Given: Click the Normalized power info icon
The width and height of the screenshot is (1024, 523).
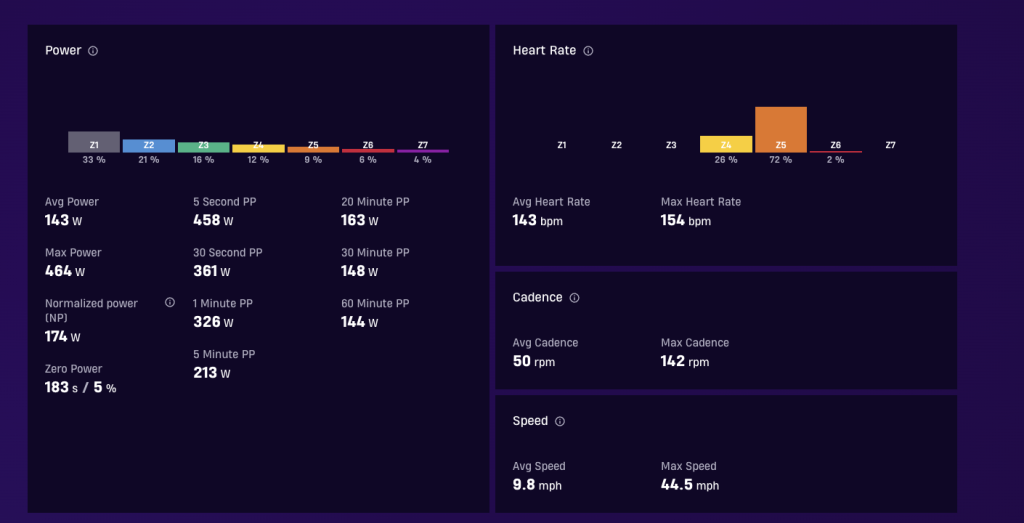Looking at the screenshot, I should pyautogui.click(x=170, y=302).
